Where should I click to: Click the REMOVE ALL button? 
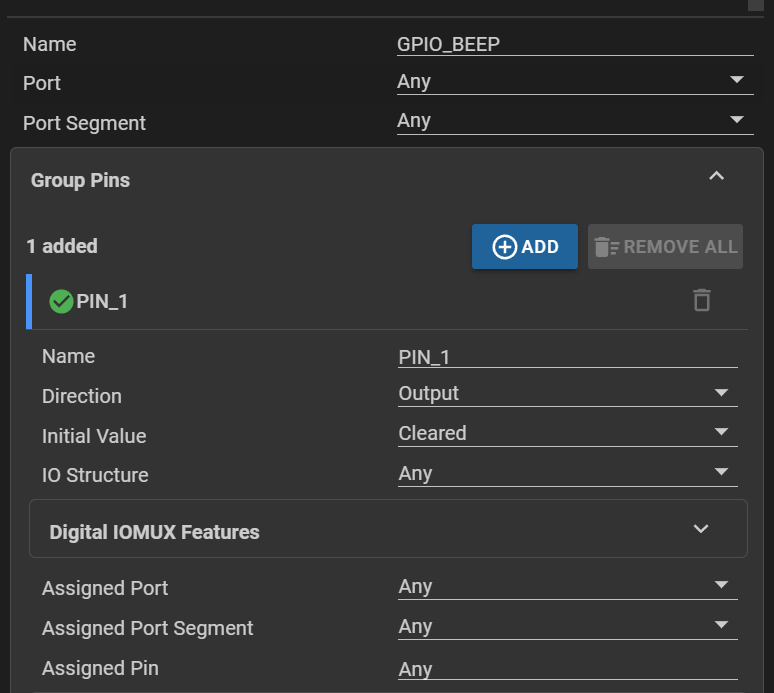pyautogui.click(x=665, y=247)
